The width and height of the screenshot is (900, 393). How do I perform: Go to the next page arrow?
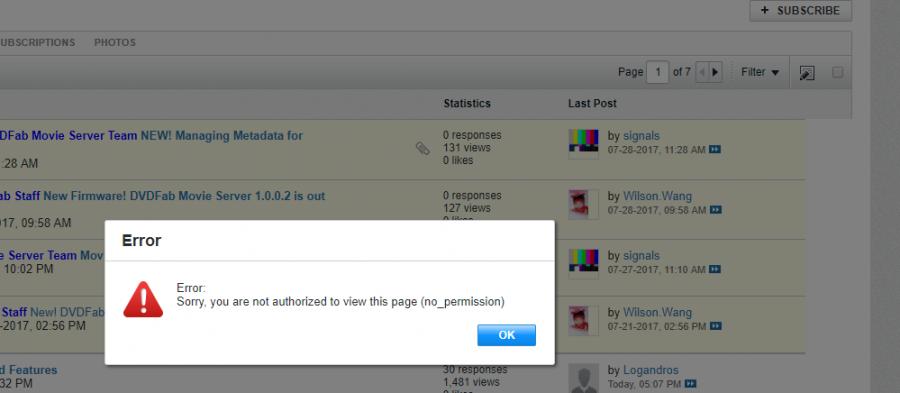(715, 72)
